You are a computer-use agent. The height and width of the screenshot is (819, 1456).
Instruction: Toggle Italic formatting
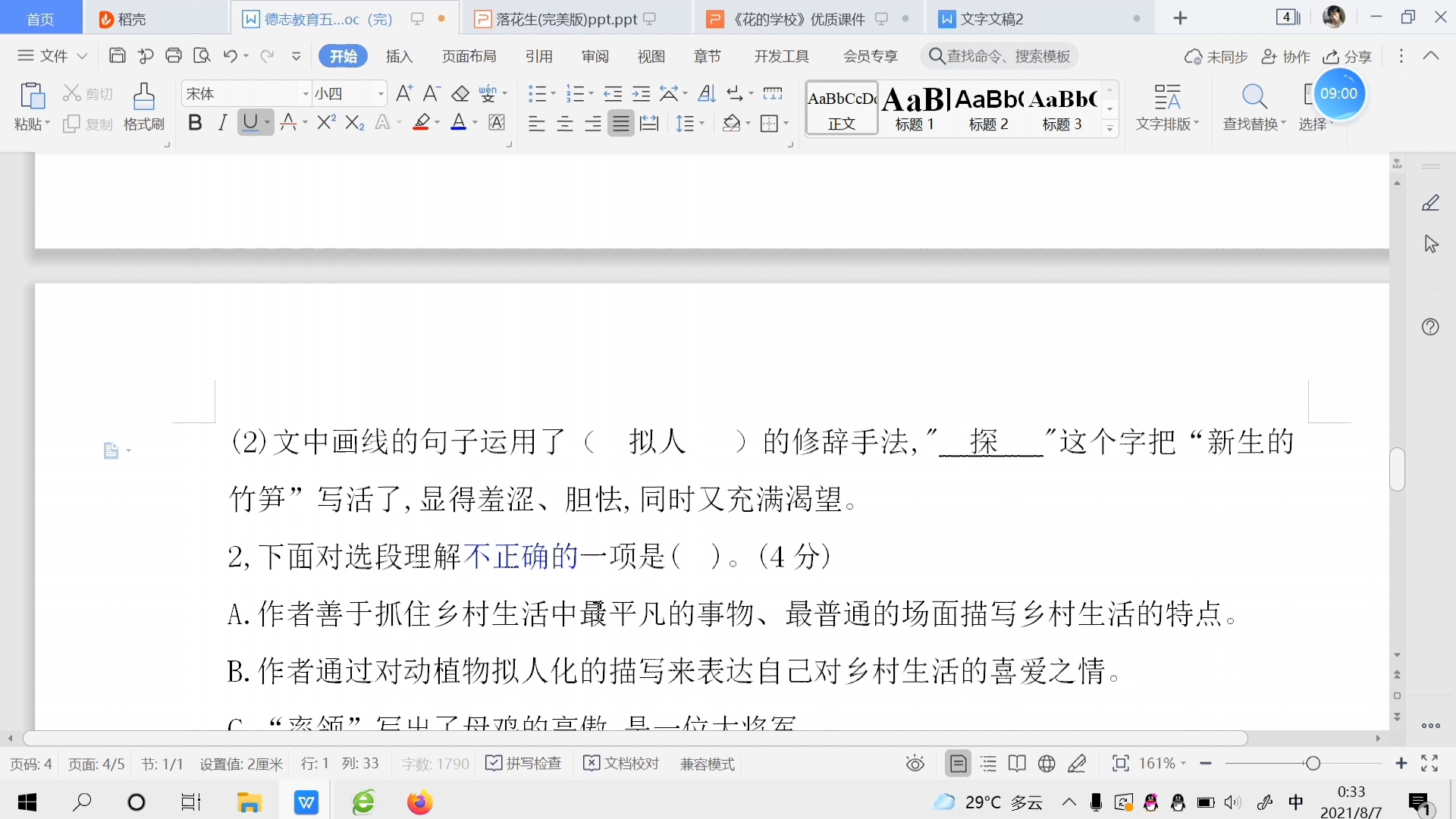point(222,122)
